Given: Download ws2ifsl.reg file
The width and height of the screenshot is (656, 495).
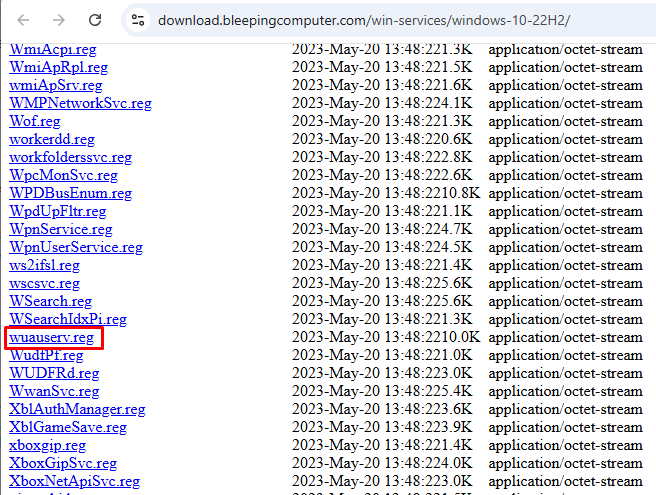Looking at the screenshot, I should coord(44,265).
